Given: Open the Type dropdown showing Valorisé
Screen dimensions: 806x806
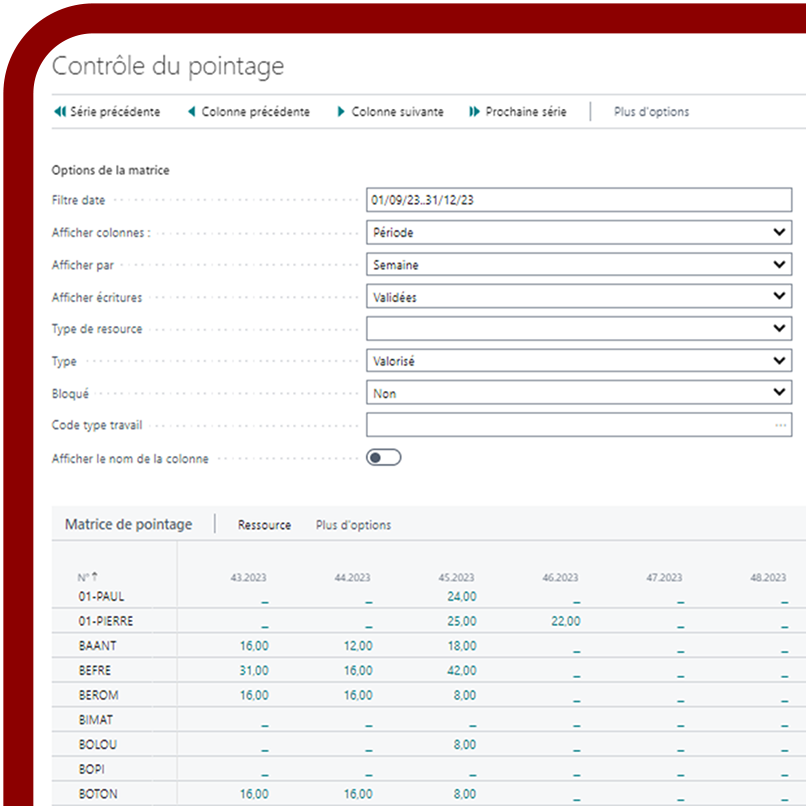Looking at the screenshot, I should (778, 360).
